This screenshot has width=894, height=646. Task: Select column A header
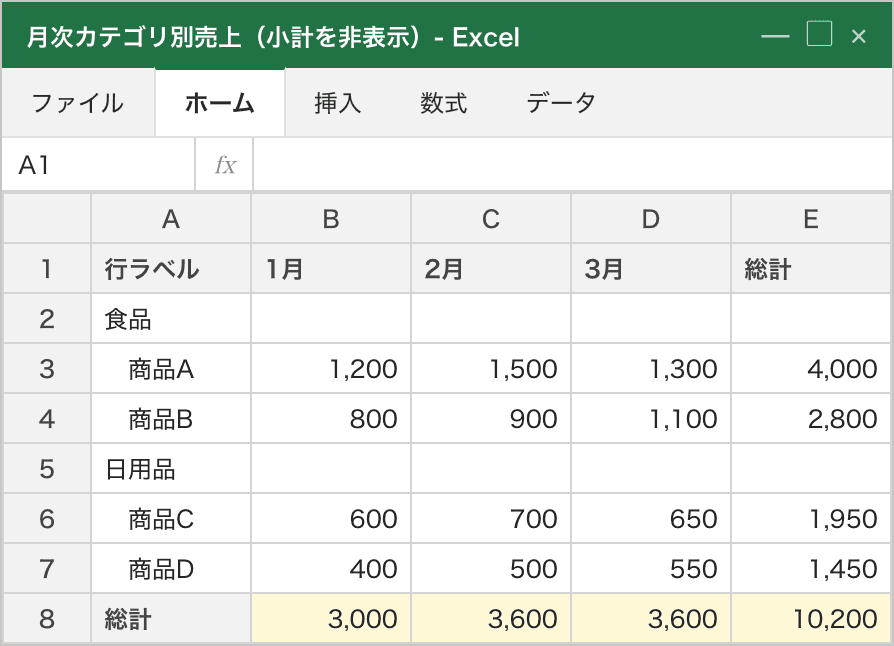171,219
